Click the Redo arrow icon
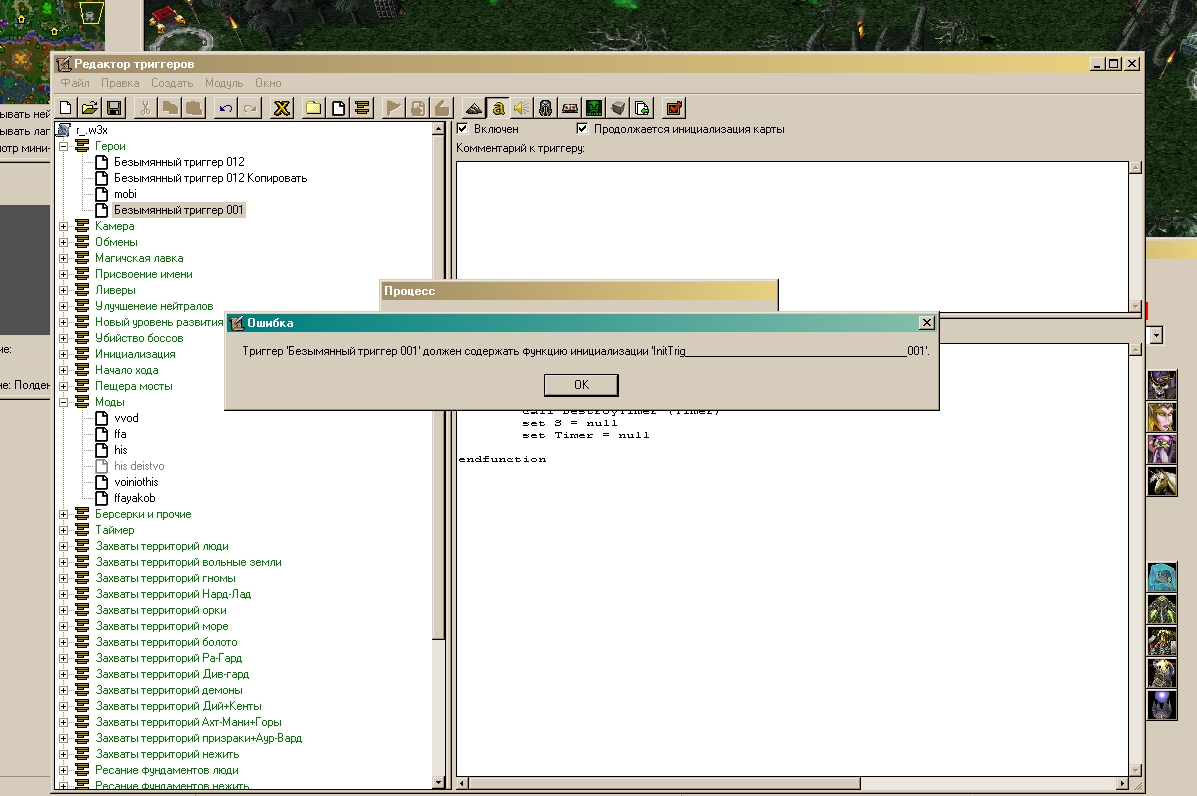Image resolution: width=1197 pixels, height=796 pixels. click(x=250, y=108)
